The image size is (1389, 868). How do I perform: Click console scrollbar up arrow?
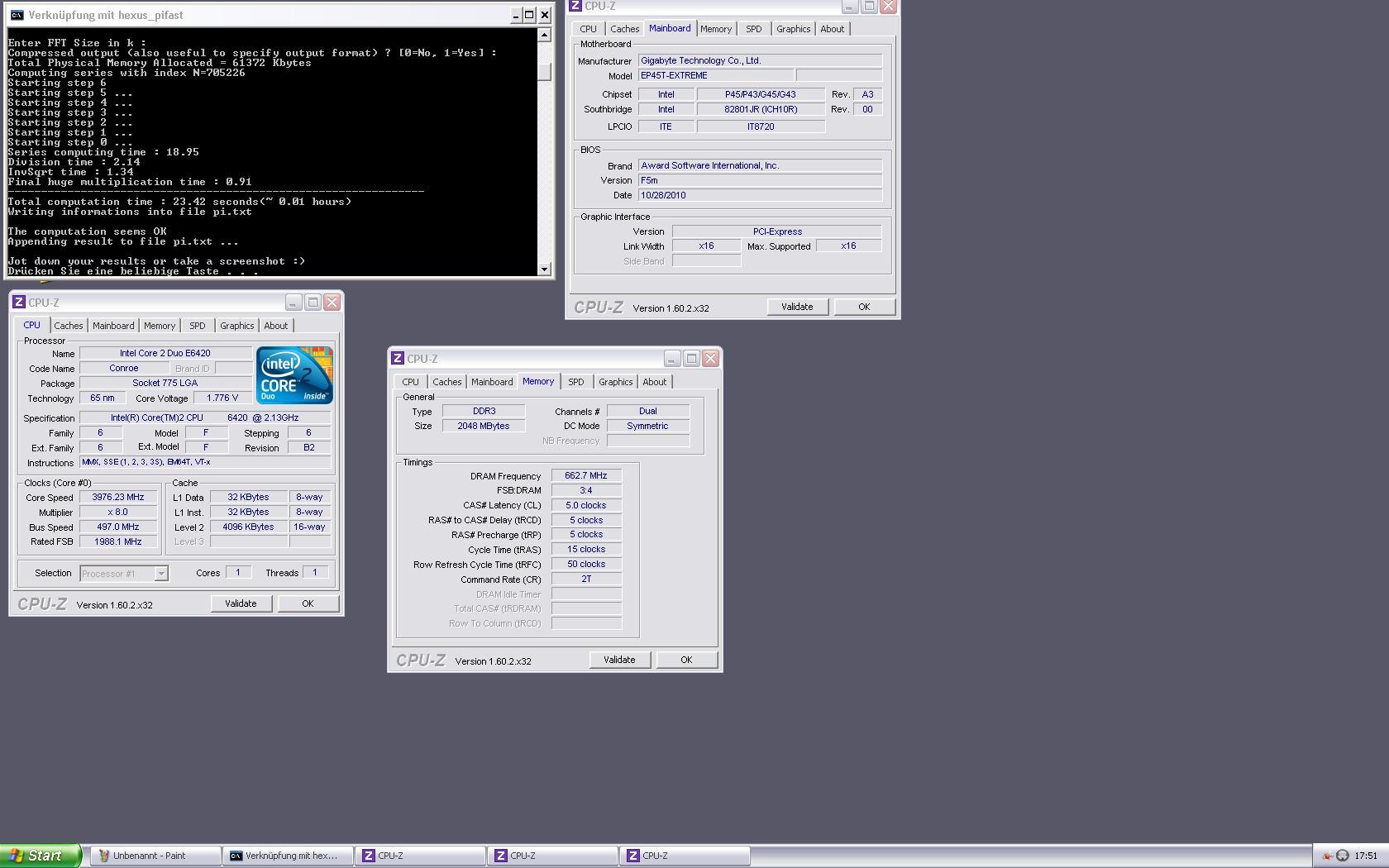click(544, 35)
